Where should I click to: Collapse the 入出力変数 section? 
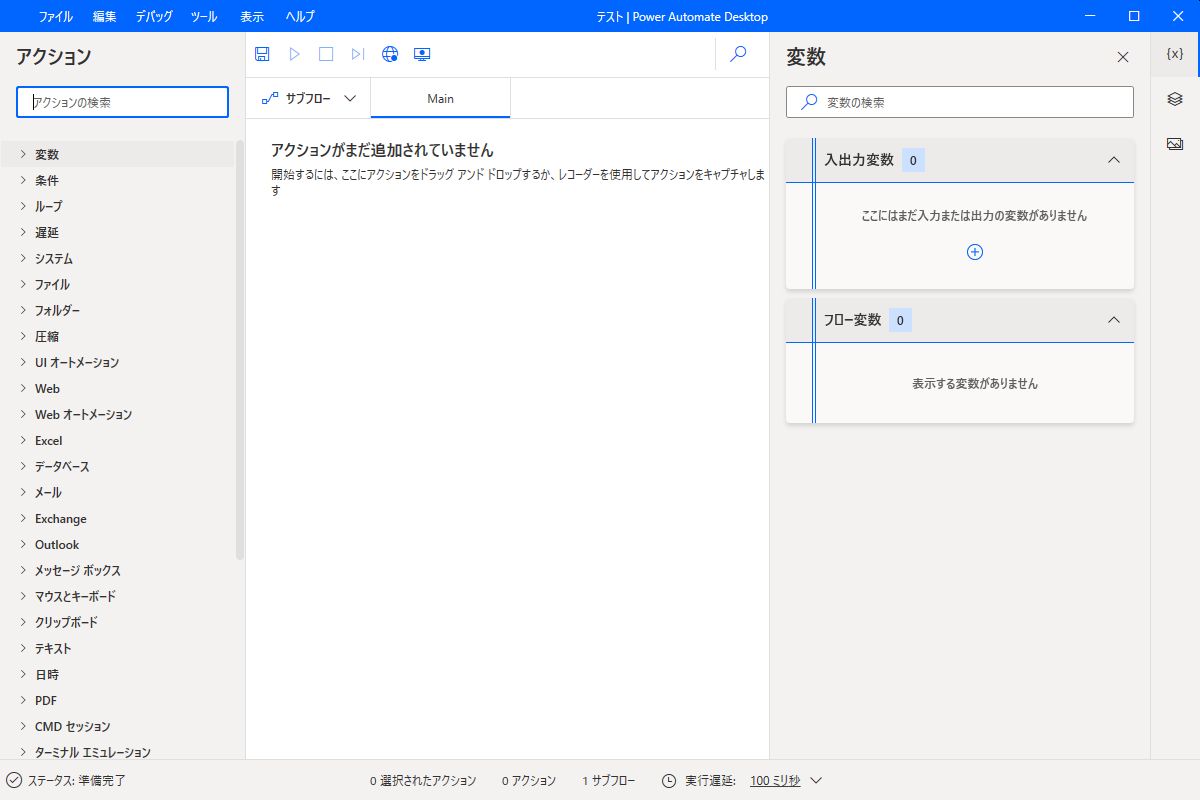[x=1114, y=160]
